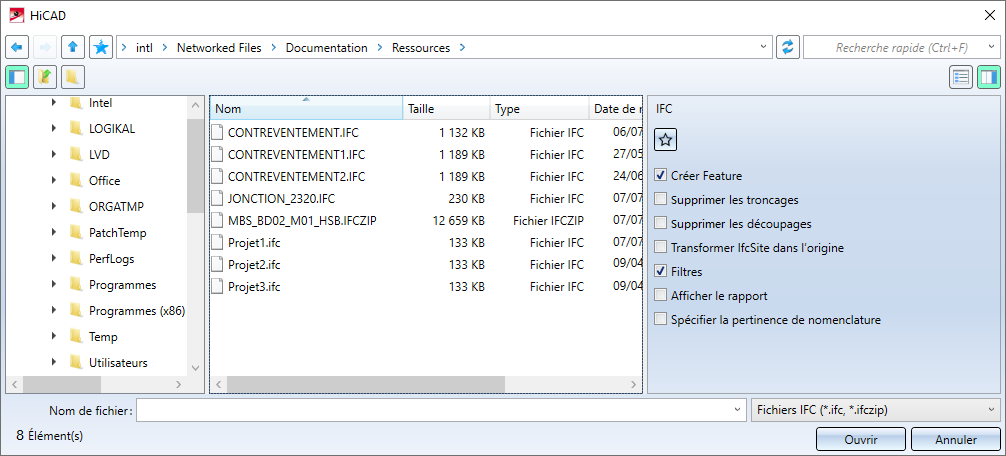This screenshot has height=456, width=1006.
Task: Open the address path history dropdown
Action: 764,48
